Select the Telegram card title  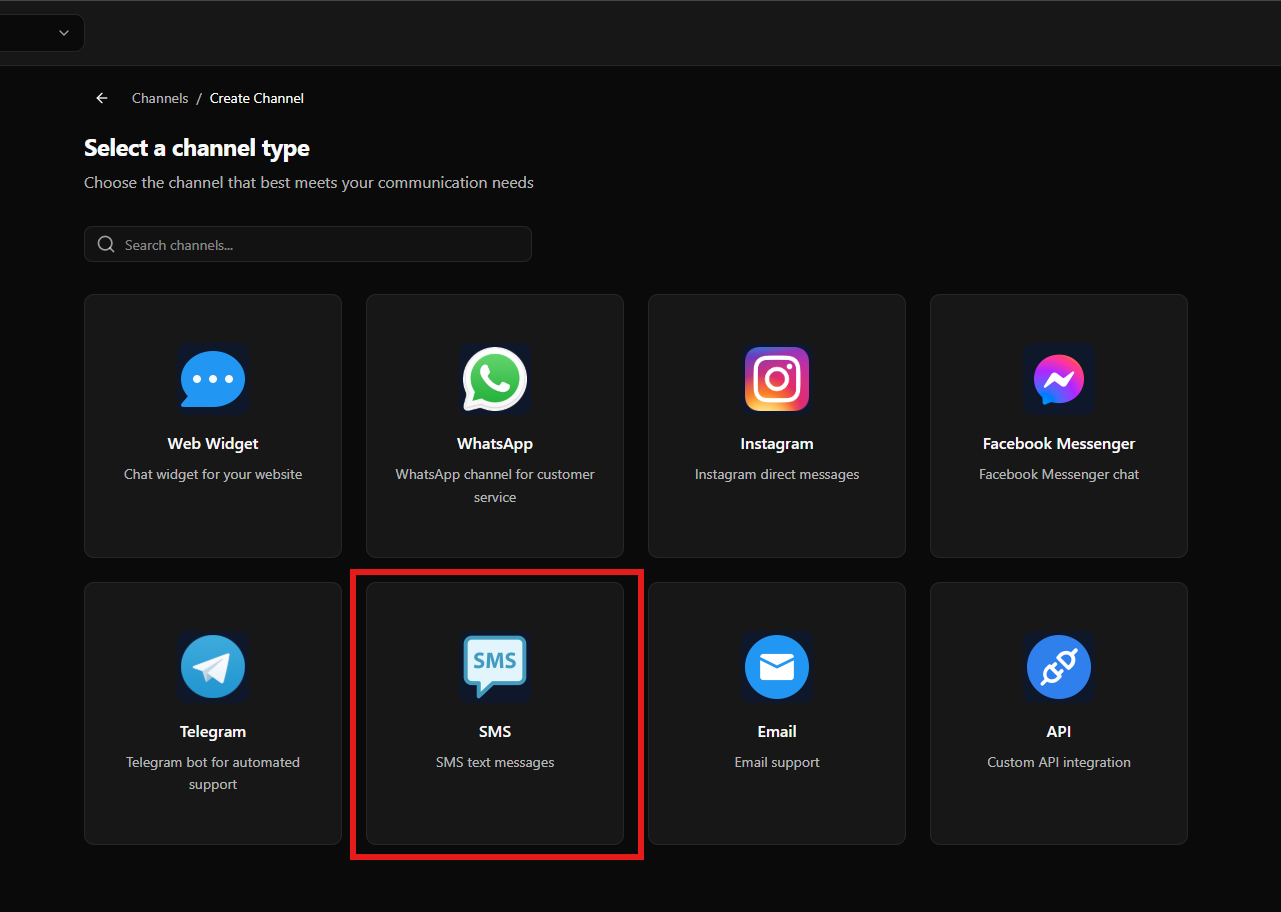point(213,732)
